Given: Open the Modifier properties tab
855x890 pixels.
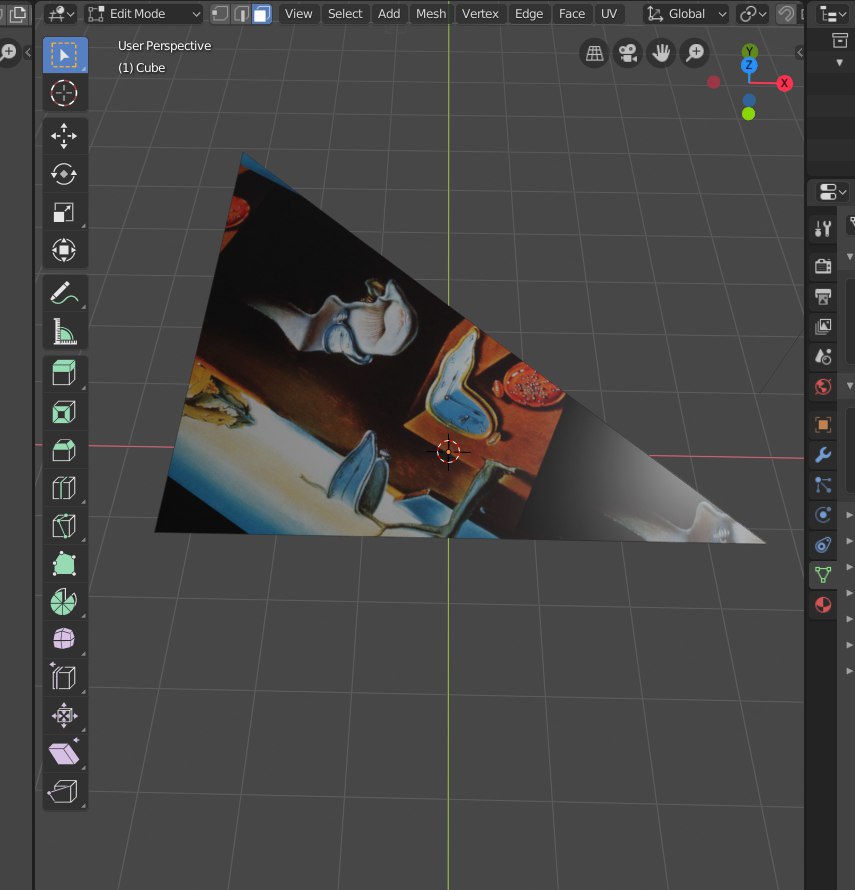Looking at the screenshot, I should pyautogui.click(x=823, y=455).
